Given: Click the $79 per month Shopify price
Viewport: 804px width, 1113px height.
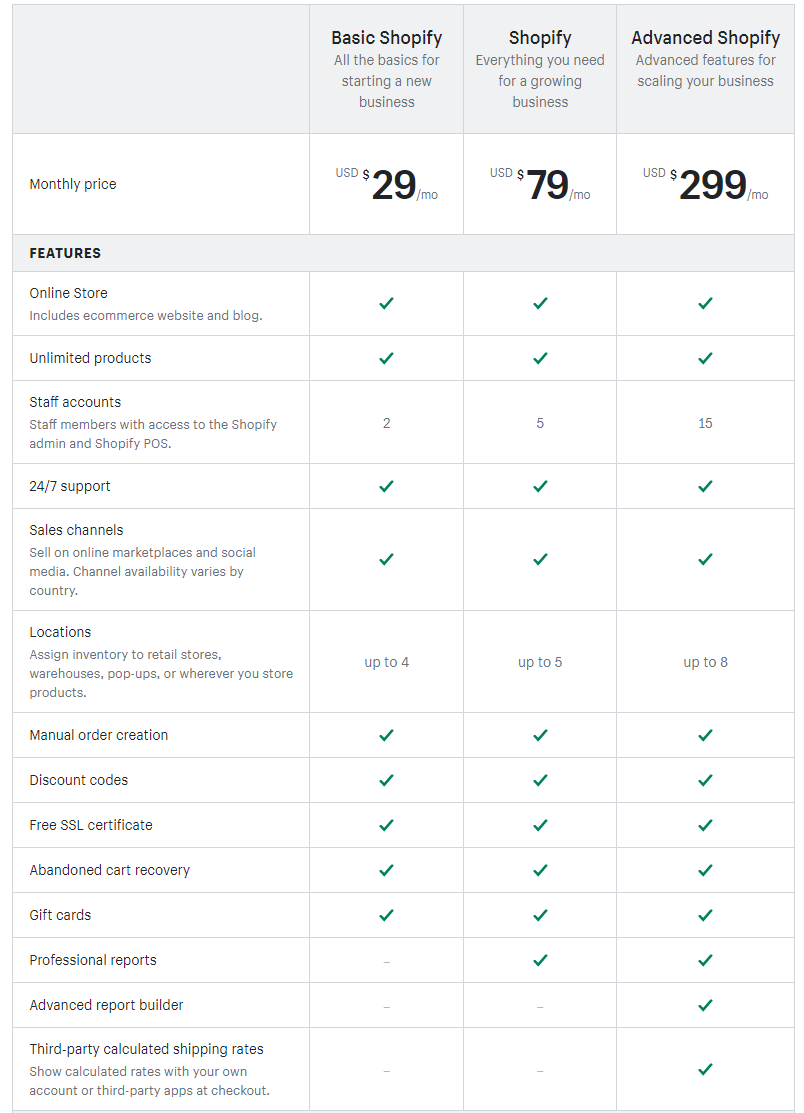Looking at the screenshot, I should pos(540,185).
